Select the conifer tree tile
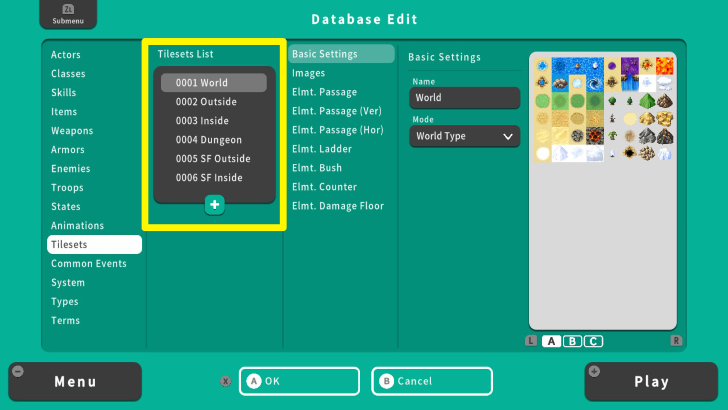 [630, 101]
